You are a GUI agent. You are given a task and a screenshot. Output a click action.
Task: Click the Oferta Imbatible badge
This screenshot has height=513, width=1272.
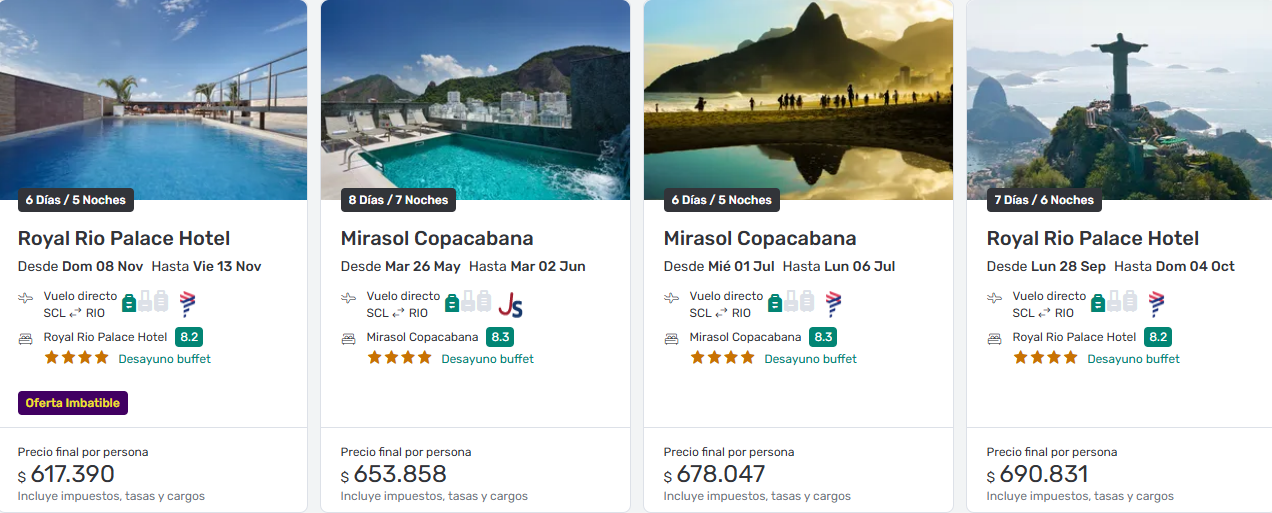point(73,403)
